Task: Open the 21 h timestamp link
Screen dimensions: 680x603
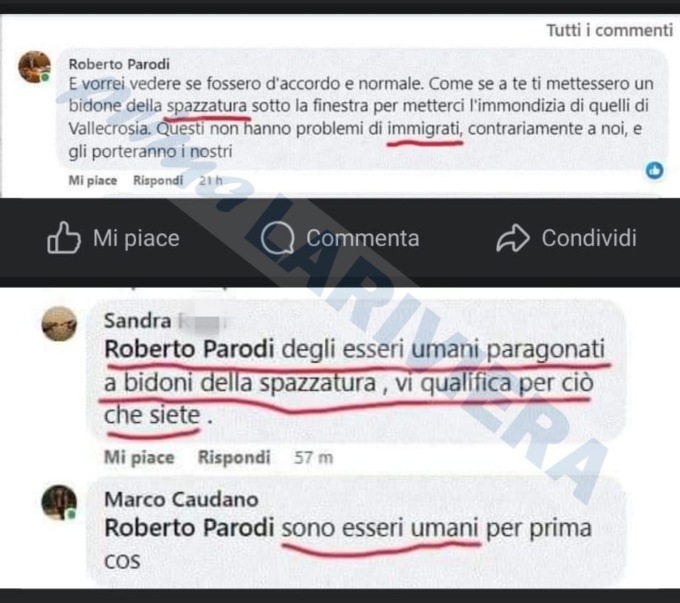Action: 210,180
